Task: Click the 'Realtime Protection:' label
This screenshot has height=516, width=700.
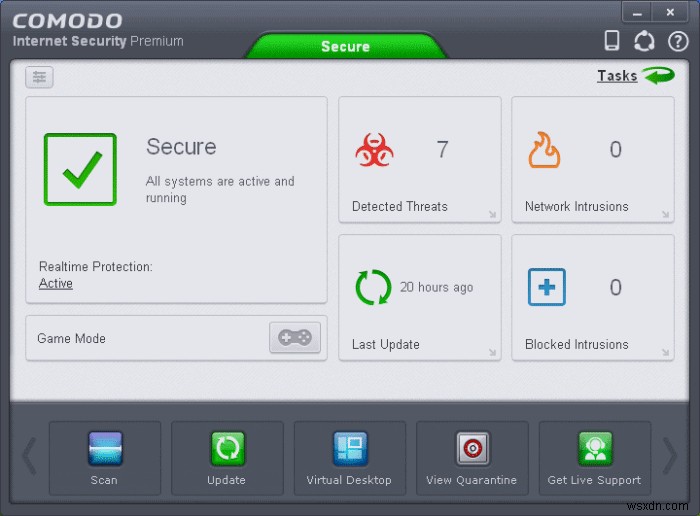Action: (x=96, y=266)
